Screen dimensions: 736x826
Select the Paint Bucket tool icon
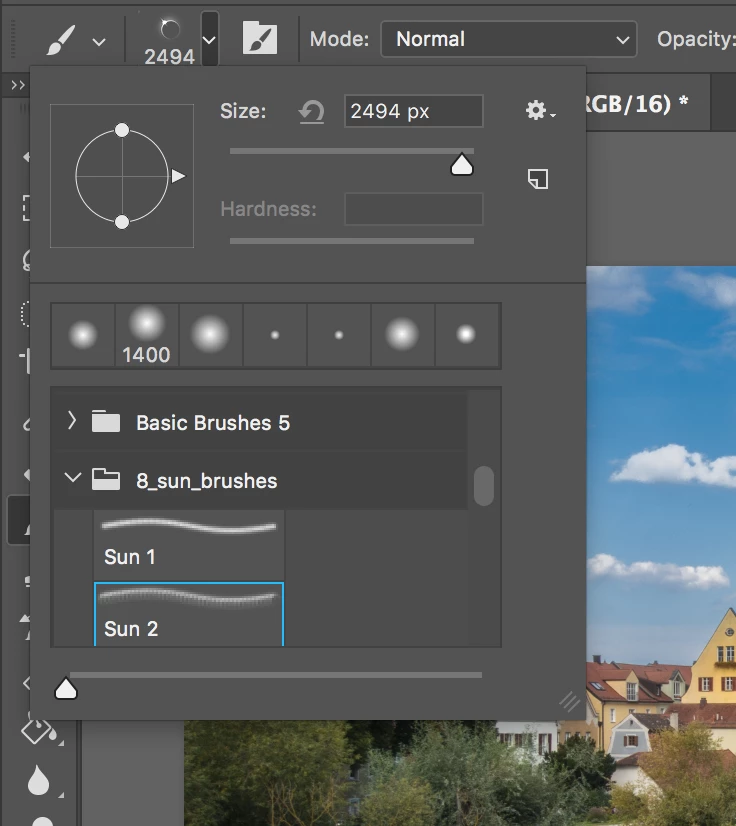coord(38,731)
